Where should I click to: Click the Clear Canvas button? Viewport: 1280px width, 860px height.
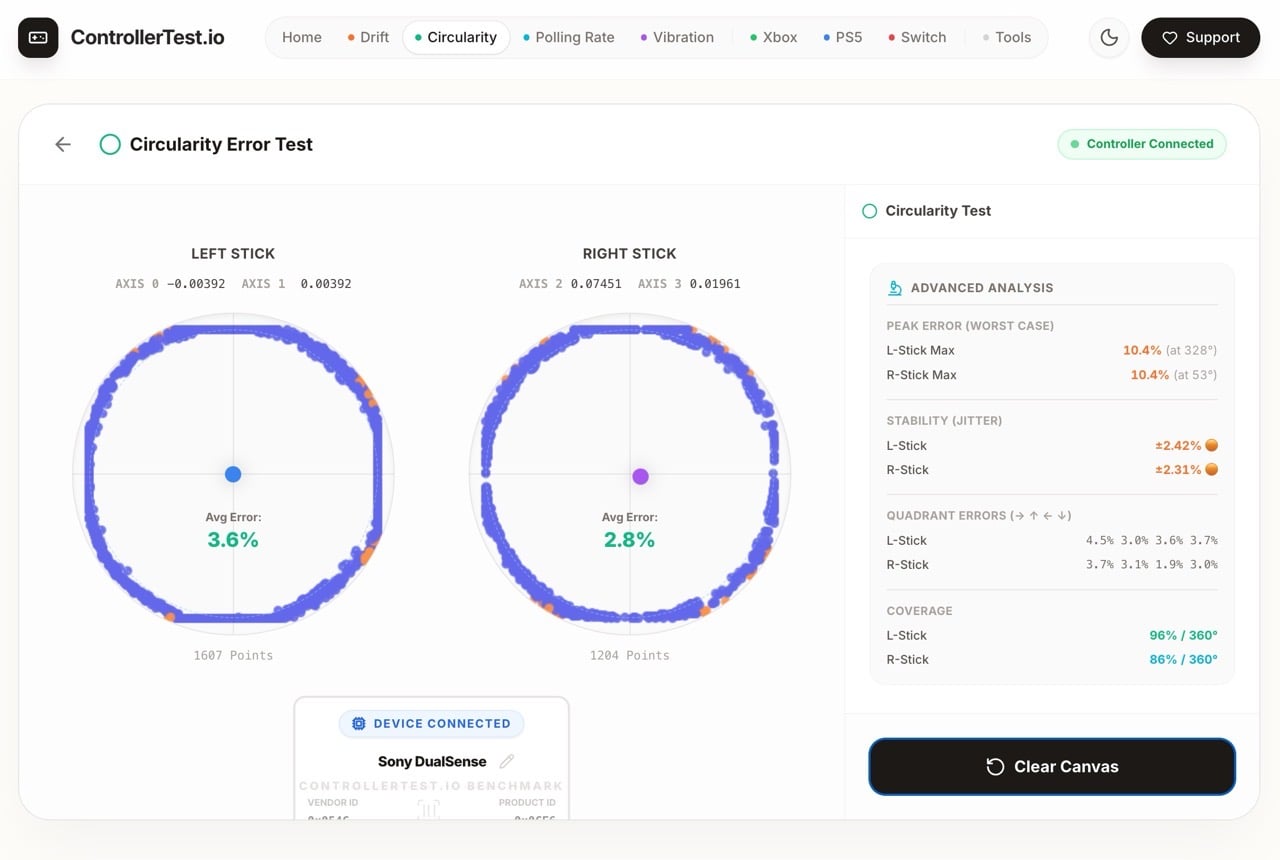(1051, 767)
